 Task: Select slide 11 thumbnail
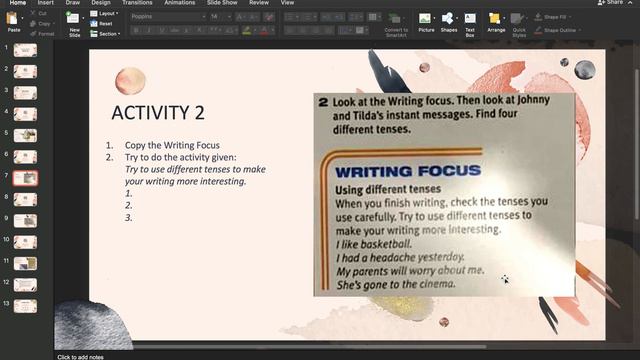25,263
